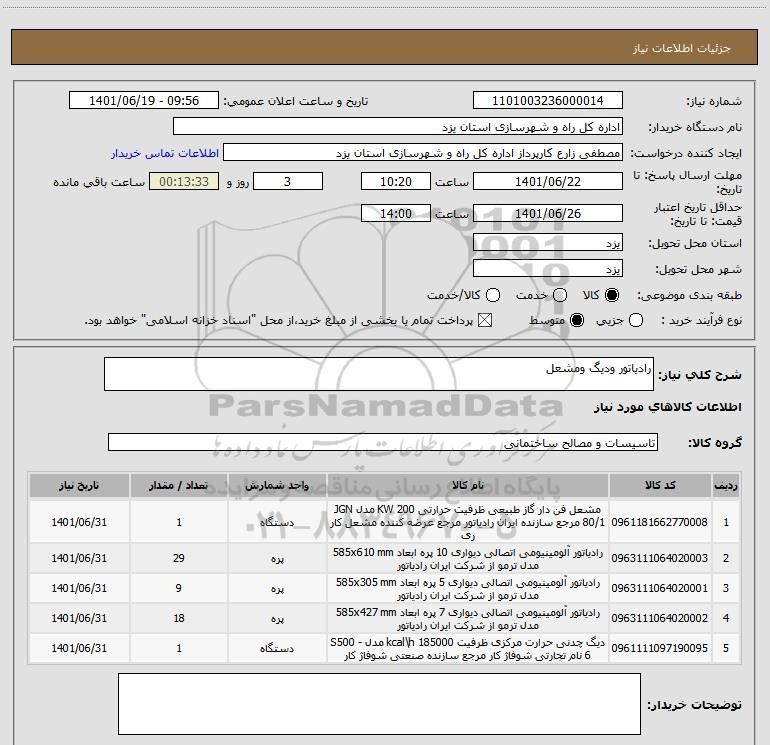Click need date 1401/06/31 in row 5

[79, 648]
